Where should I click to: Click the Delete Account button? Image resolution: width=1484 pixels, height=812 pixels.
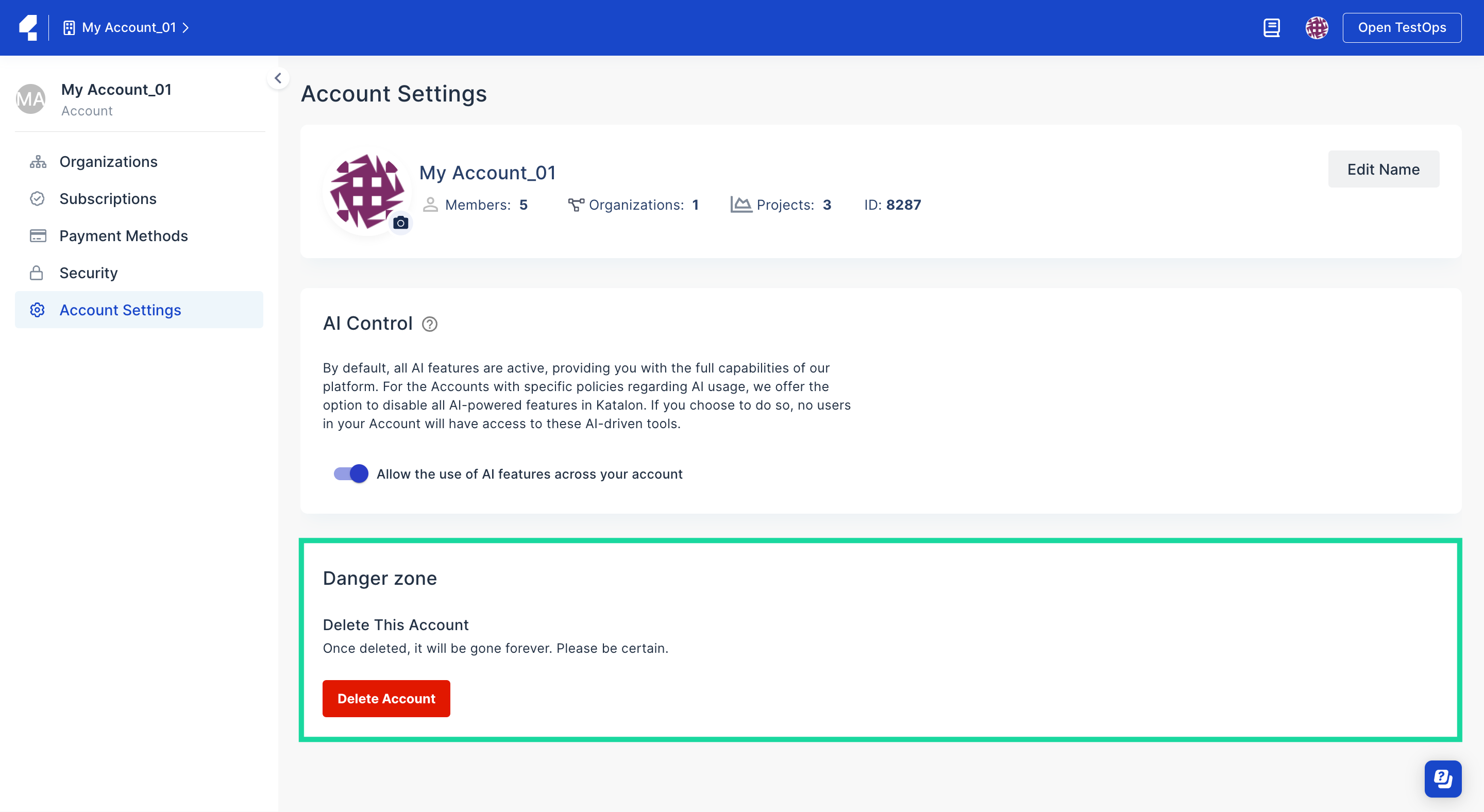click(x=386, y=699)
